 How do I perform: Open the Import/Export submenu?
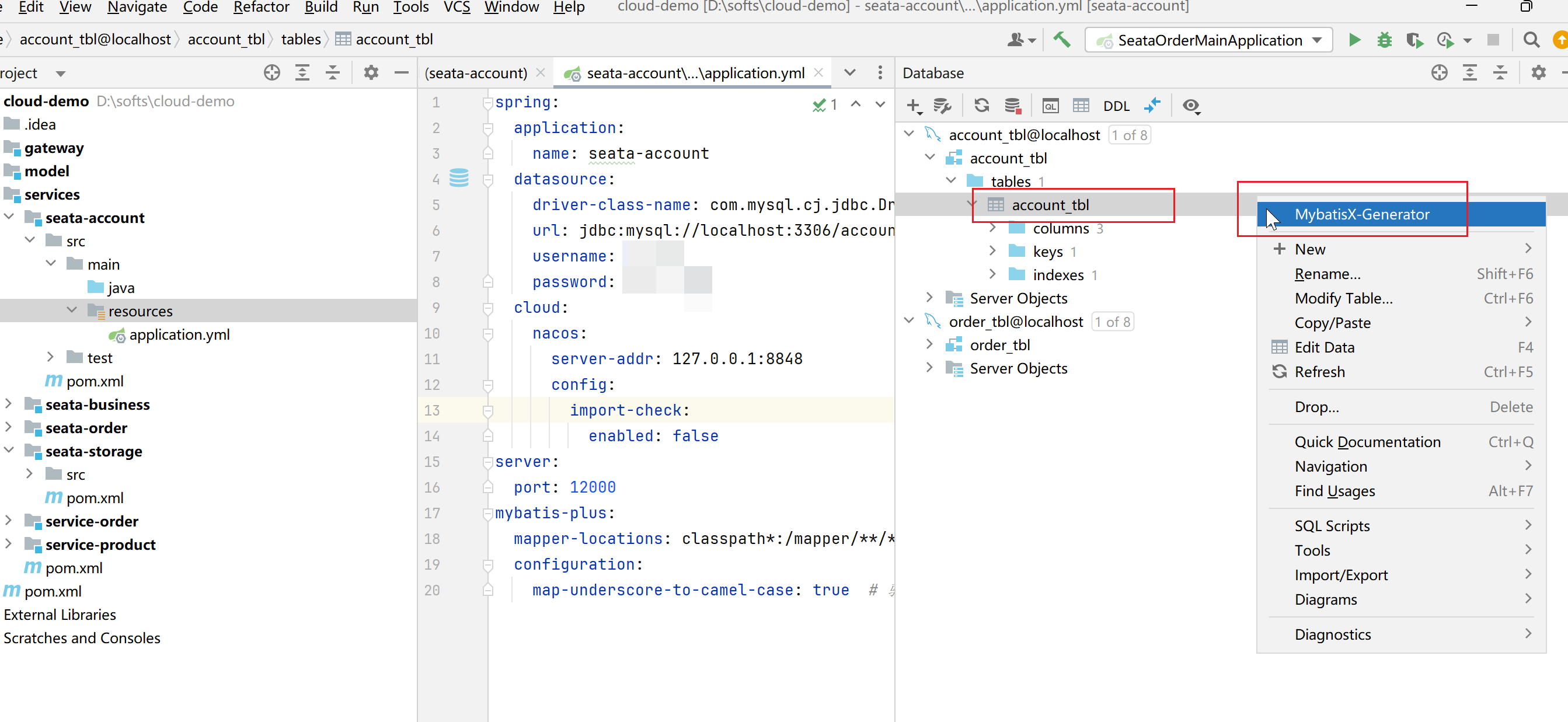1401,575
